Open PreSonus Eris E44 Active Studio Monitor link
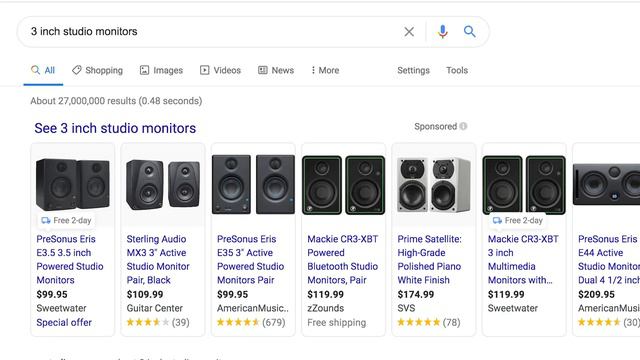 (x=609, y=260)
